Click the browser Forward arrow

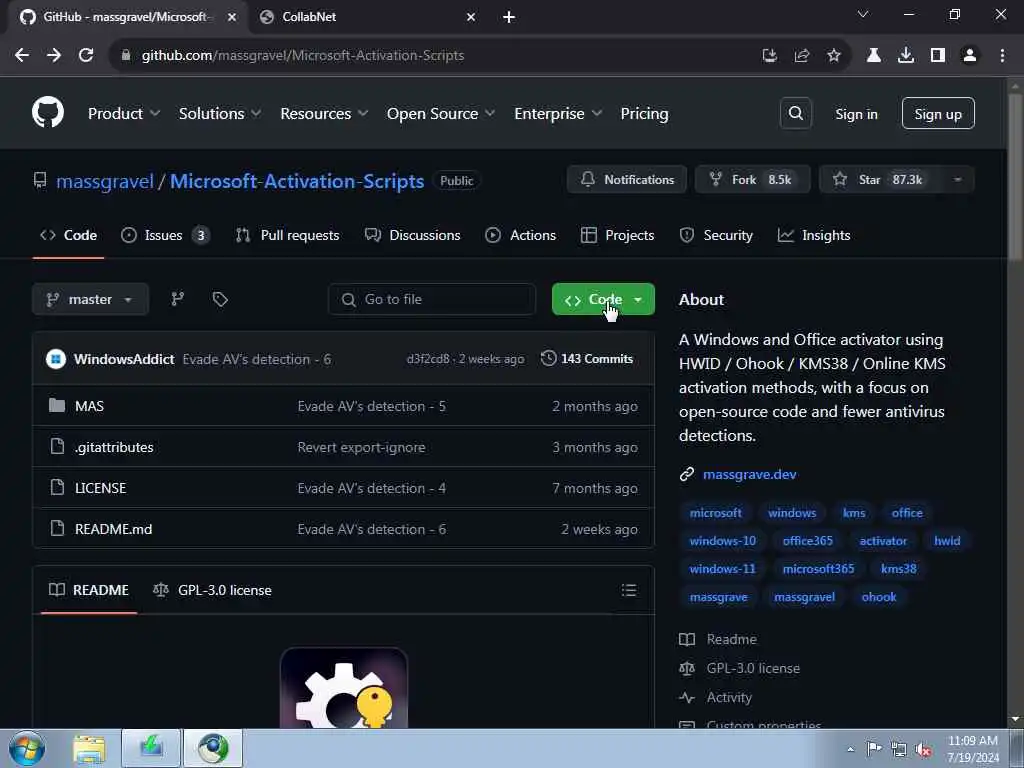54,56
